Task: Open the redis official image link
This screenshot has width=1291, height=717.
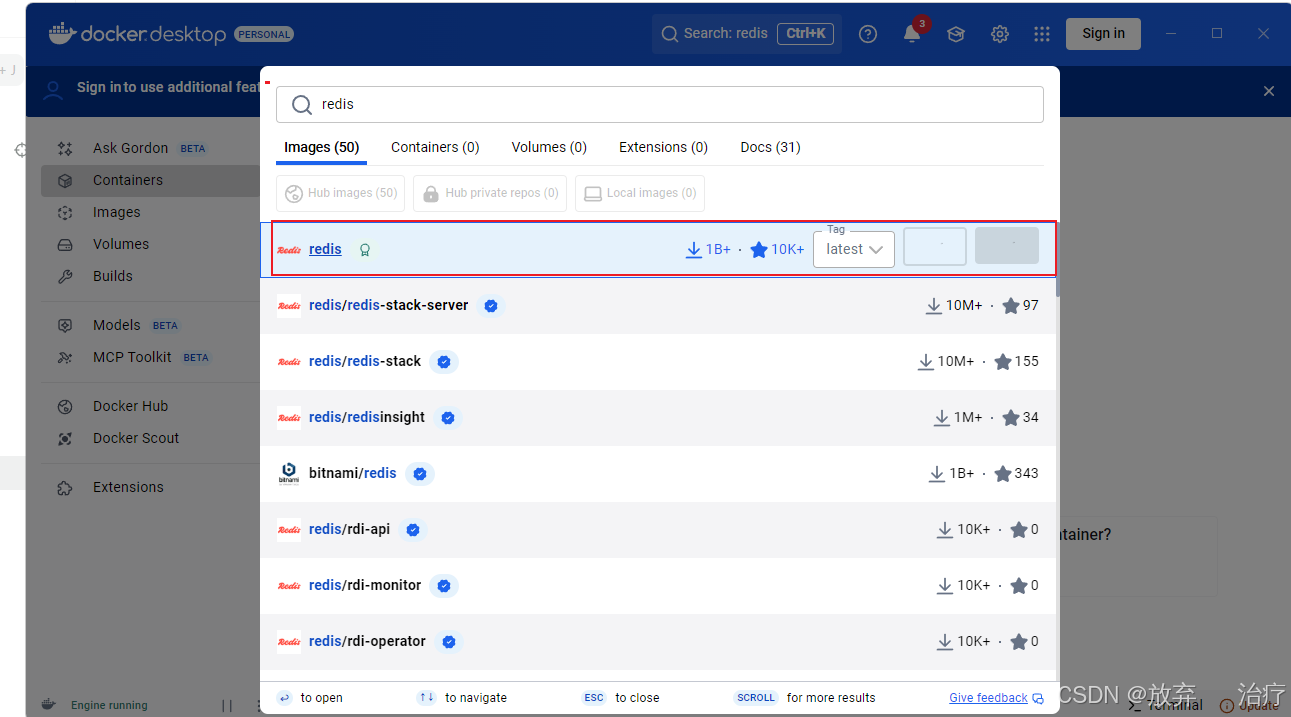Action: click(325, 249)
